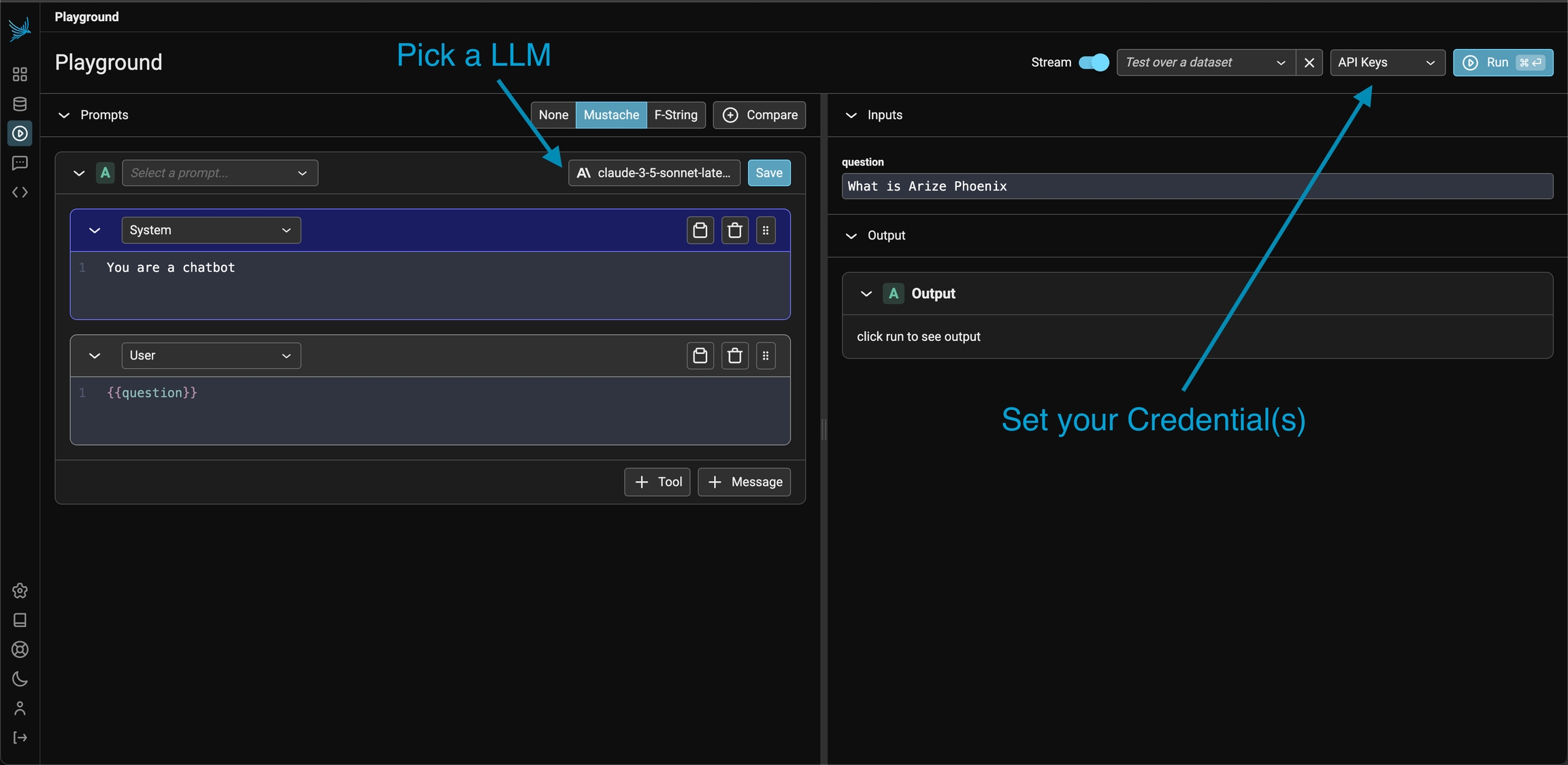Delete the System message with trash icon
This screenshot has width=1568, height=765.
pos(734,231)
